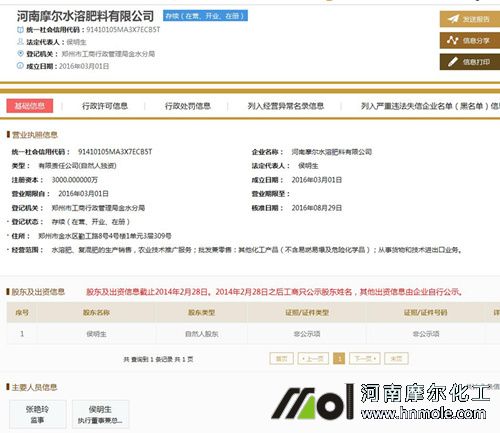Switch to 行政许可信息 tab
500x433 pixels.
coord(105,106)
